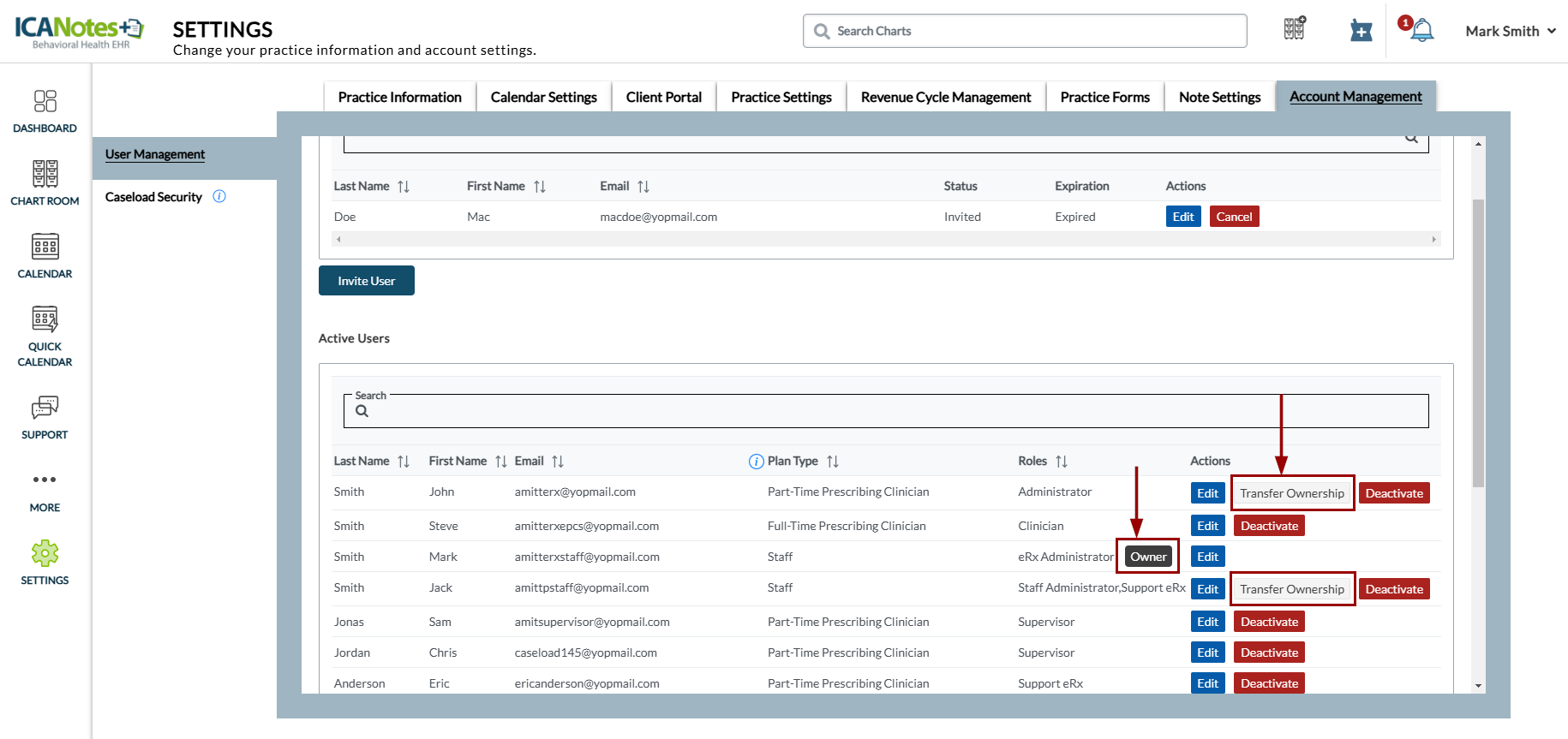Sort invited users by Email
Screen dimensions: 1568x739
pos(643,187)
